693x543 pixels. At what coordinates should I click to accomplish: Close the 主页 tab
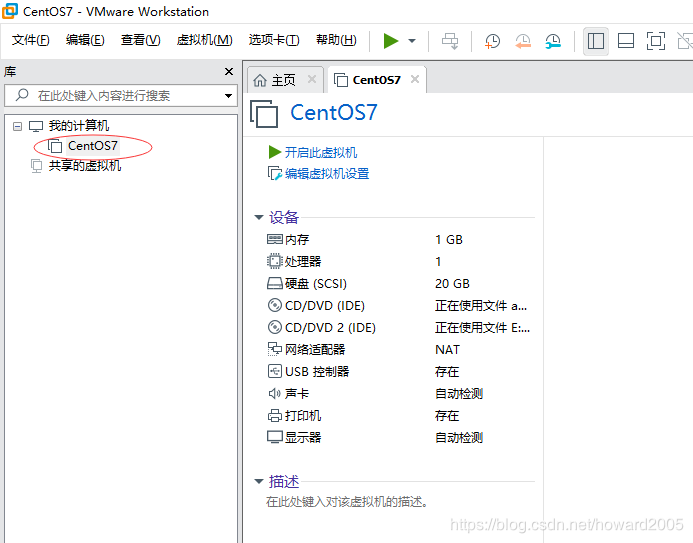coord(312,79)
